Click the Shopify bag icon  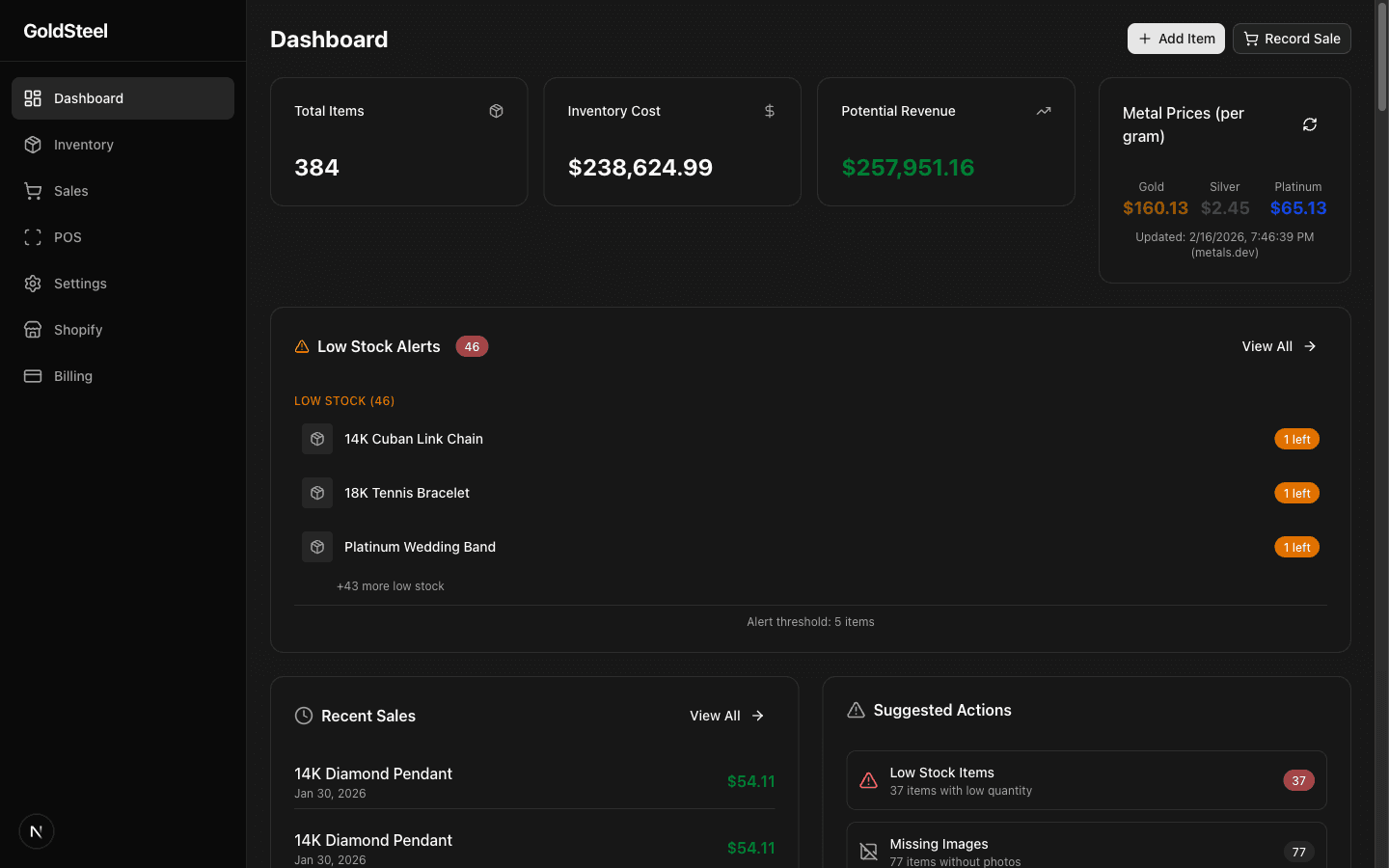pos(34,330)
